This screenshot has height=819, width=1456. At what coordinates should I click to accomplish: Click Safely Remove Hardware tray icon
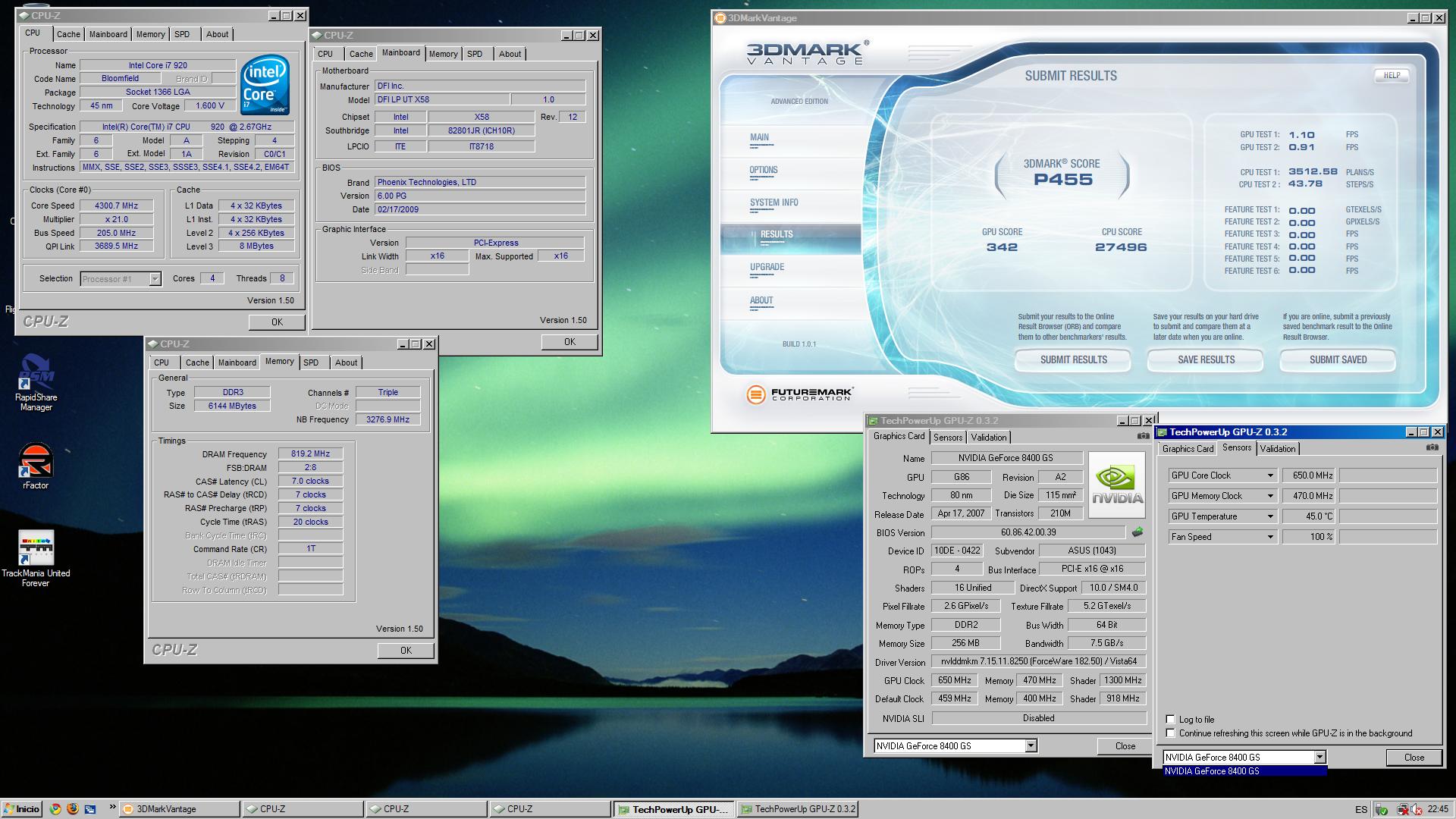click(x=1382, y=809)
